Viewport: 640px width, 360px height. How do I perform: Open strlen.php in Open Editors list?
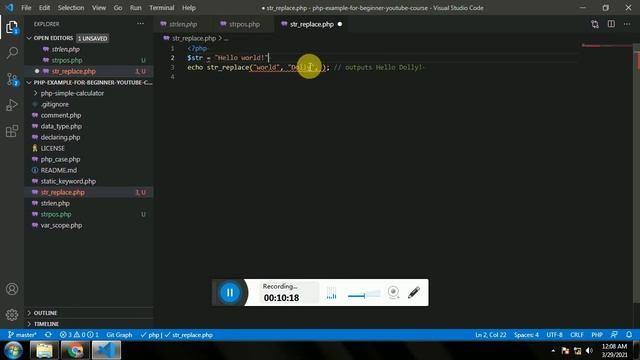click(65, 49)
